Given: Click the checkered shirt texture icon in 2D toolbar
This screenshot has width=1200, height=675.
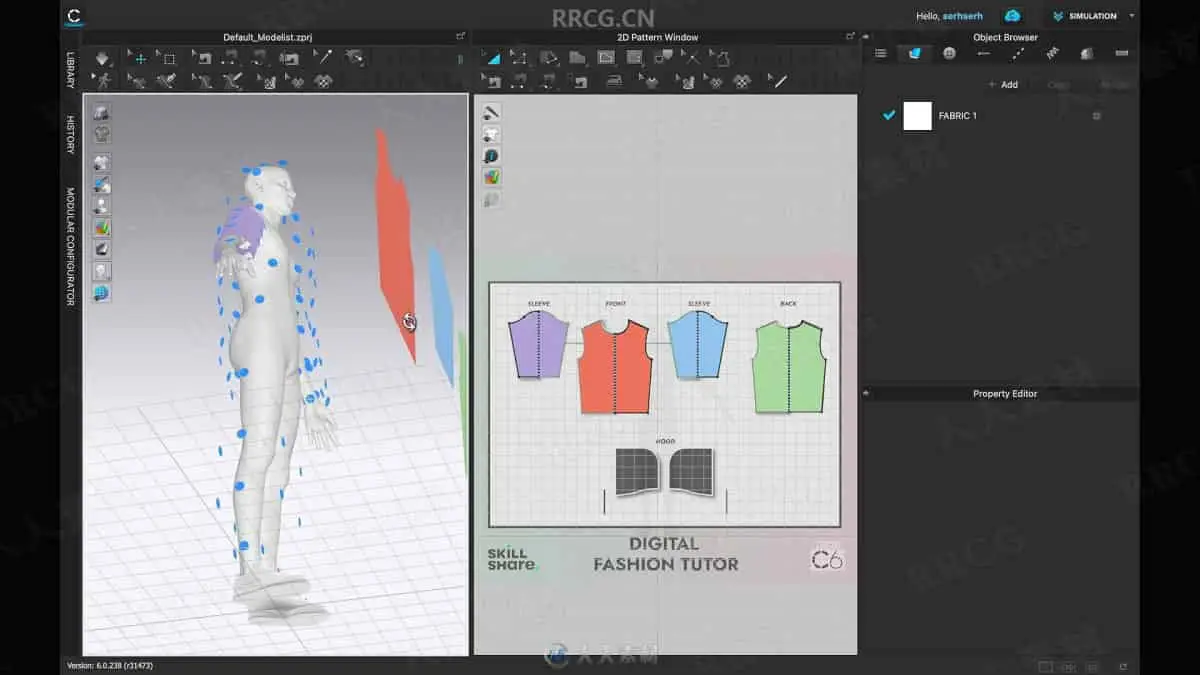Looking at the screenshot, I should (742, 82).
